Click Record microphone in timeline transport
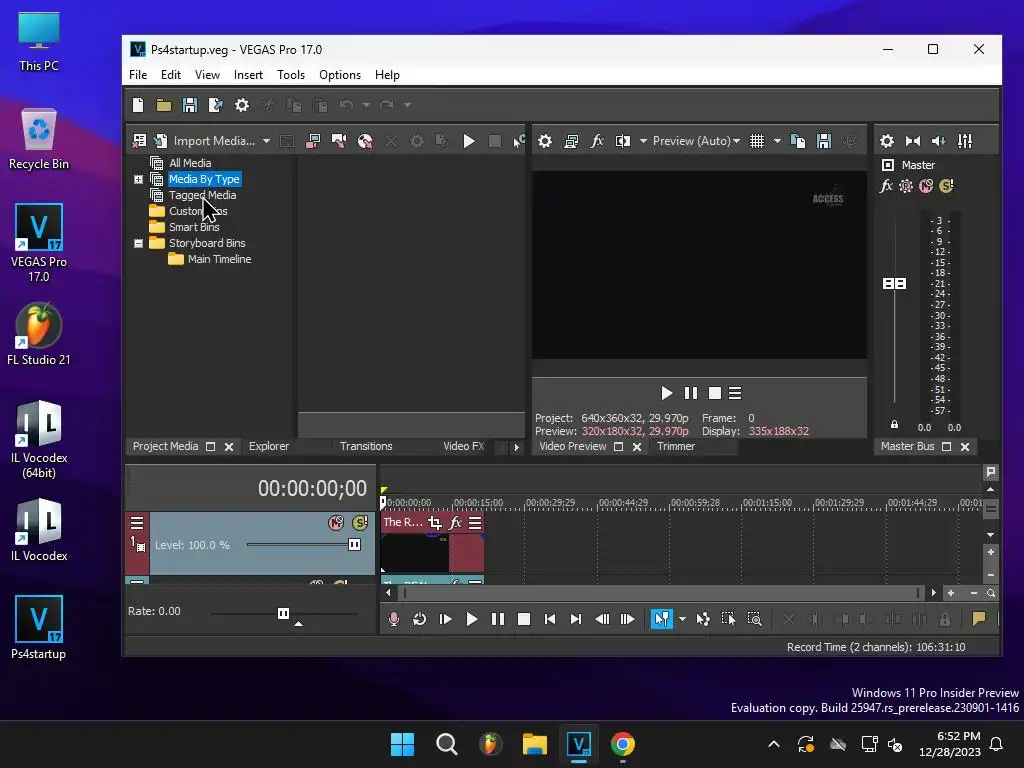The height and width of the screenshot is (768, 1024). [x=394, y=619]
